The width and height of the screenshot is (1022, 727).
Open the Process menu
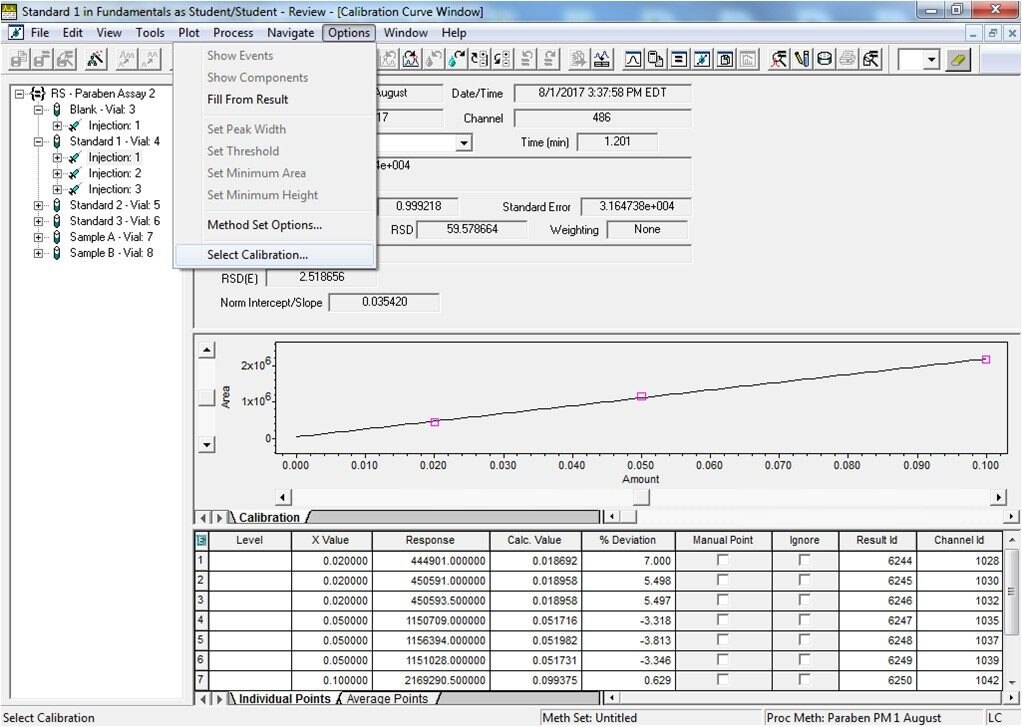point(233,33)
